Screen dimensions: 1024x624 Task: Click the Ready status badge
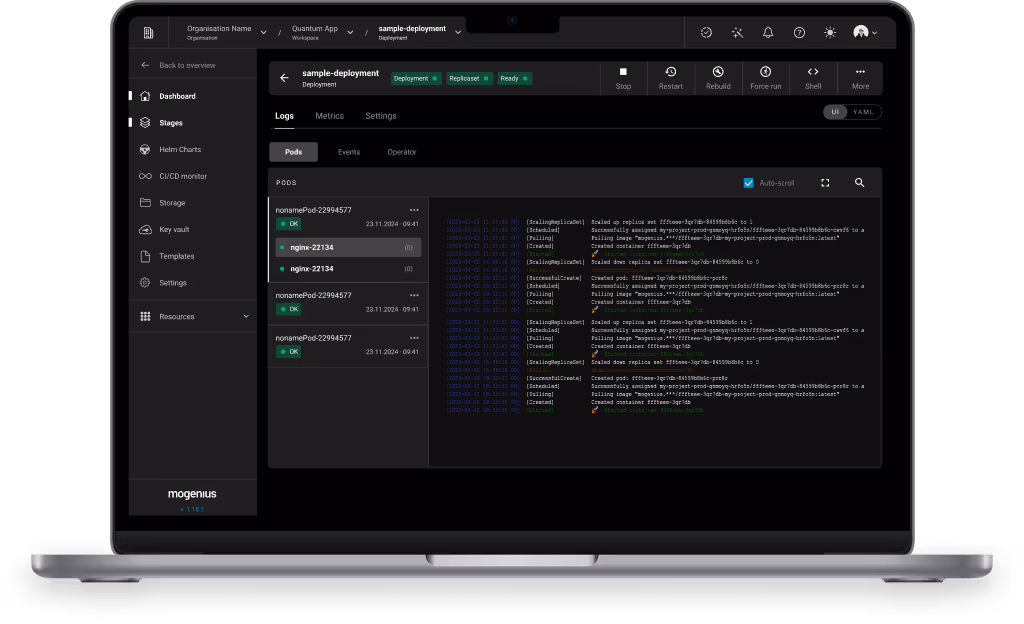click(514, 78)
